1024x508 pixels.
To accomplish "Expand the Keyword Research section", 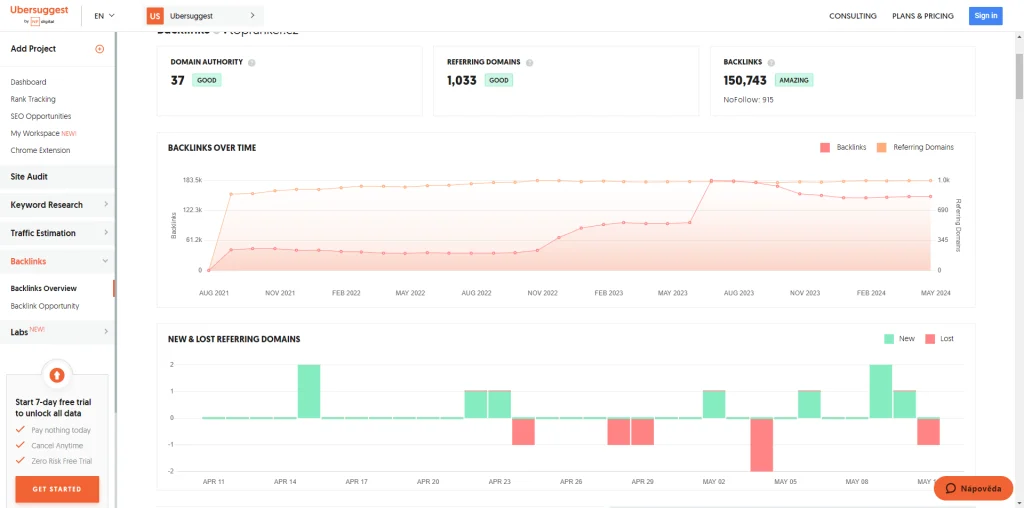I will (x=57, y=205).
